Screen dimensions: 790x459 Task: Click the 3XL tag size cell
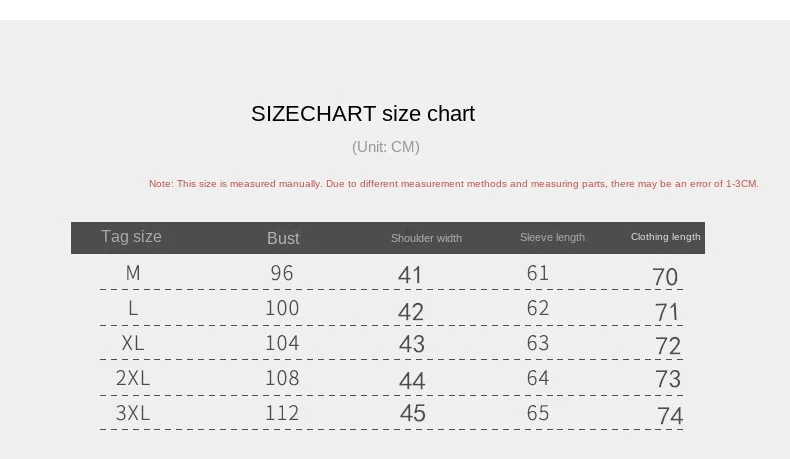pyautogui.click(x=133, y=413)
